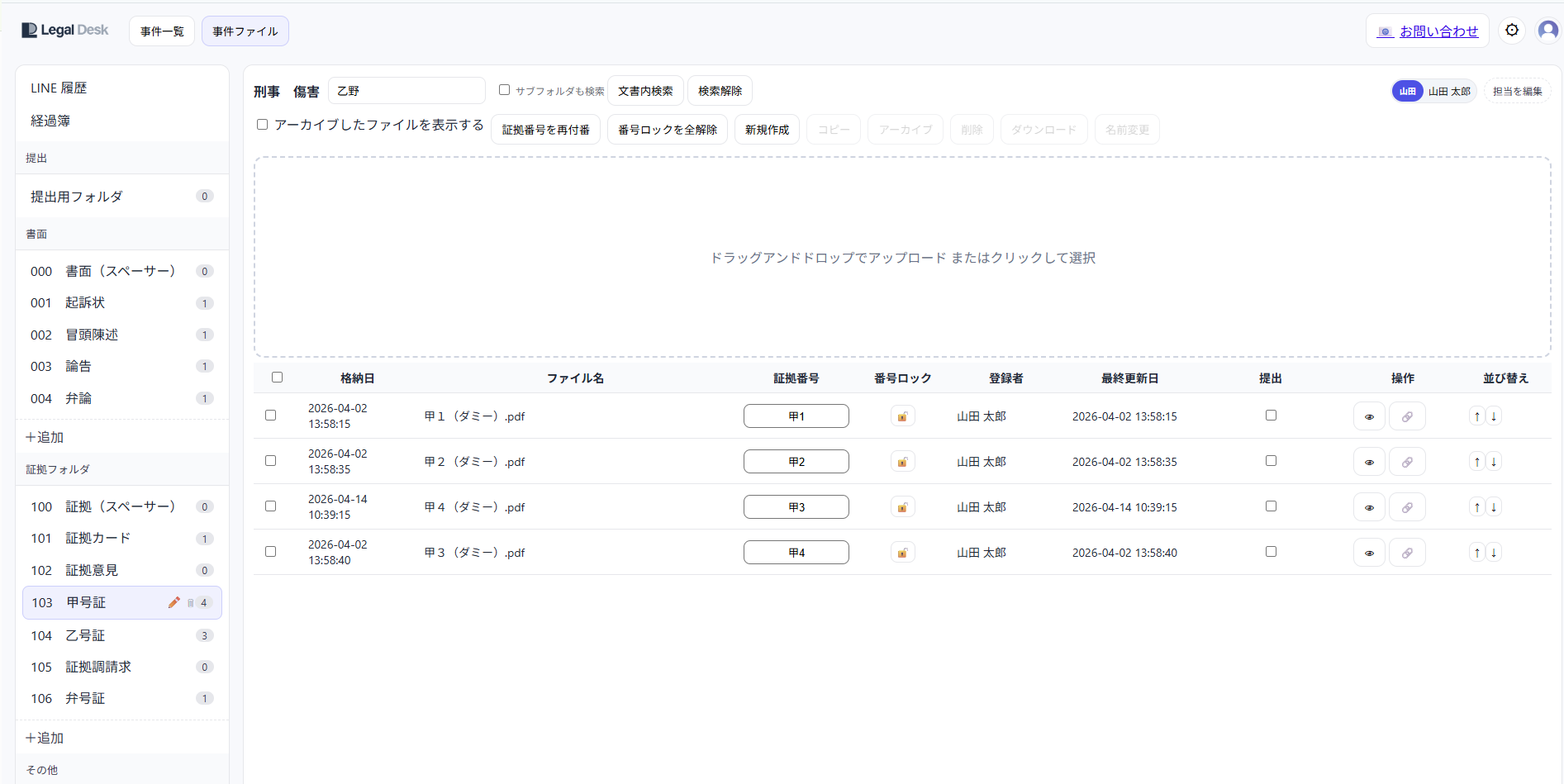Open folder 101 証拠カード
Image resolution: width=1564 pixels, height=784 pixels.
122,539
